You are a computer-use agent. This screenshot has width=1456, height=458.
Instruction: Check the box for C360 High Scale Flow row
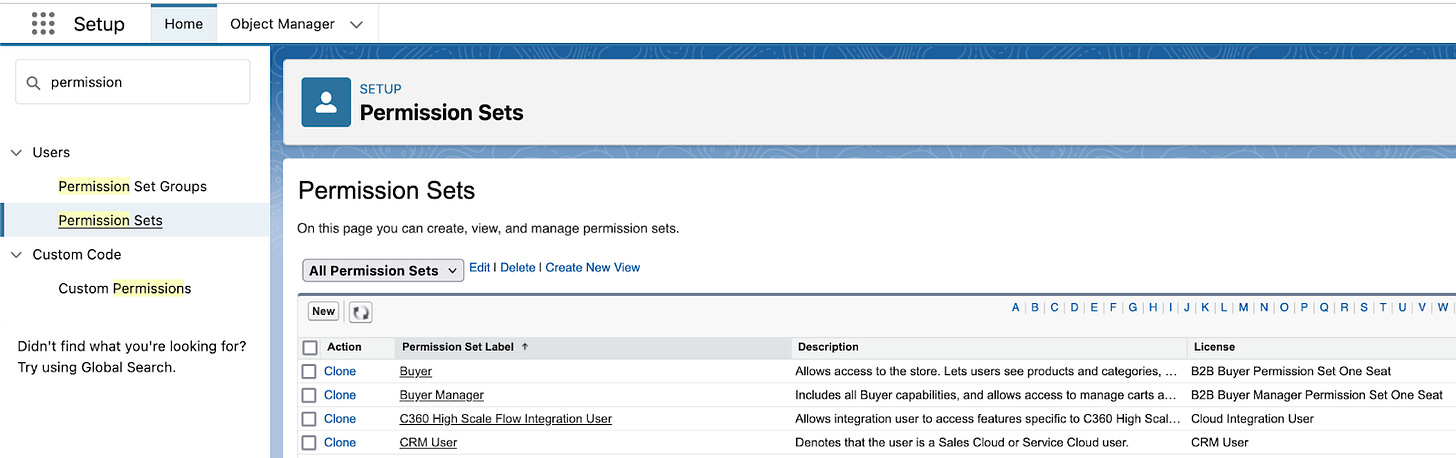tap(310, 419)
